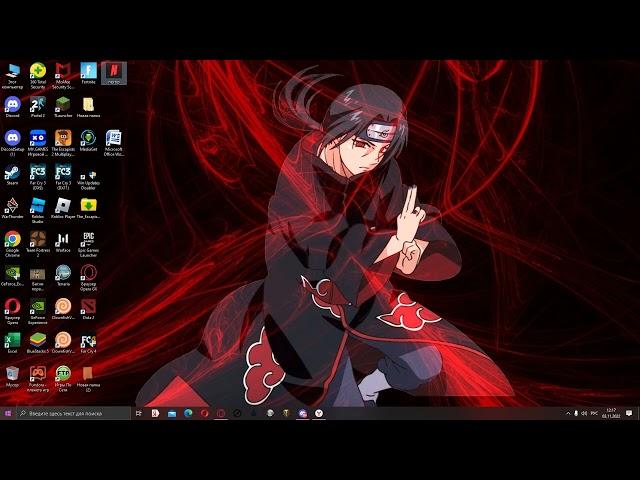This screenshot has height=480, width=640.
Task: Launch the Fortnite desktop shortcut
Action: click(x=88, y=73)
